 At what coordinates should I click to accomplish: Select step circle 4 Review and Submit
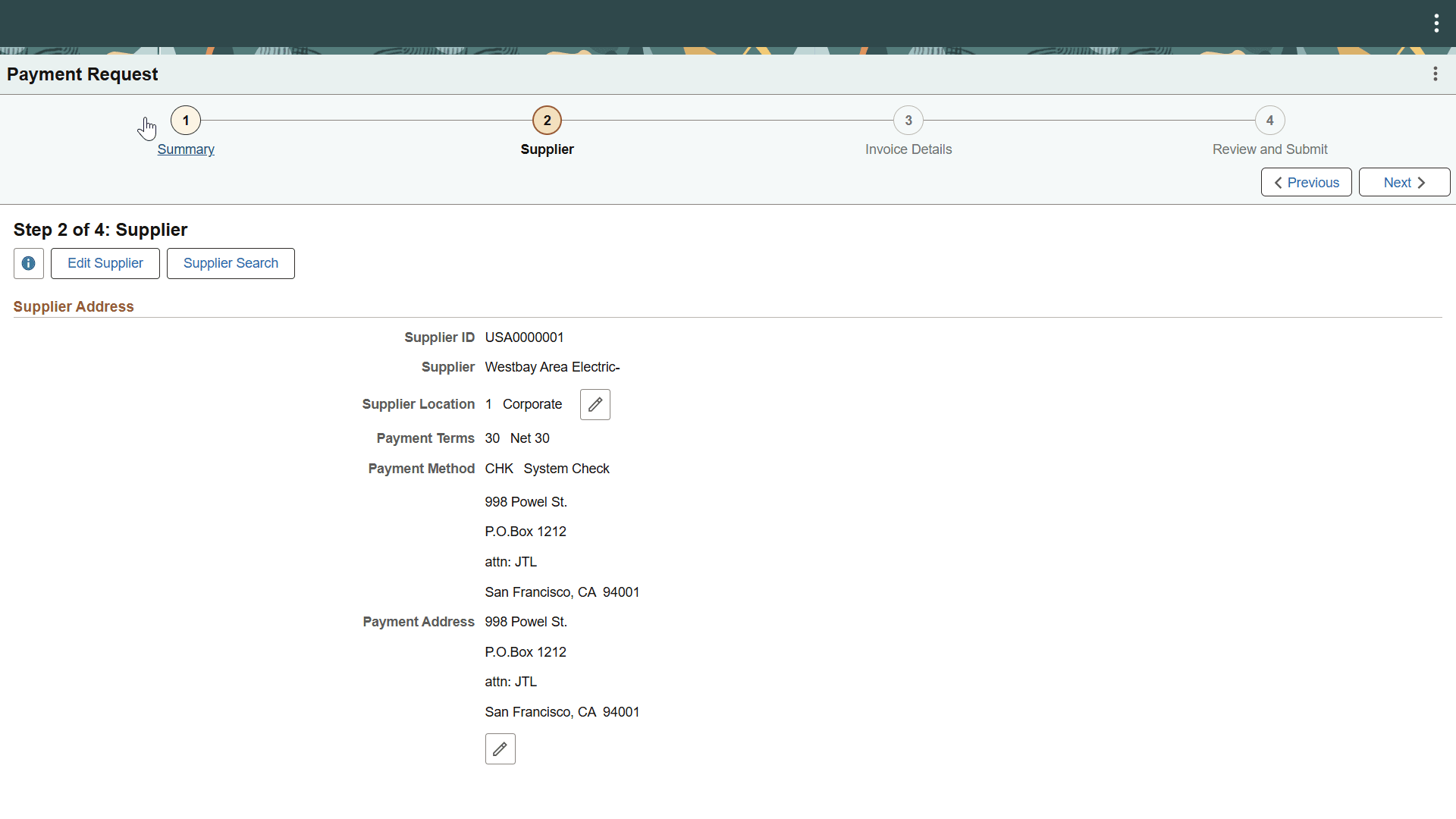(x=1270, y=120)
